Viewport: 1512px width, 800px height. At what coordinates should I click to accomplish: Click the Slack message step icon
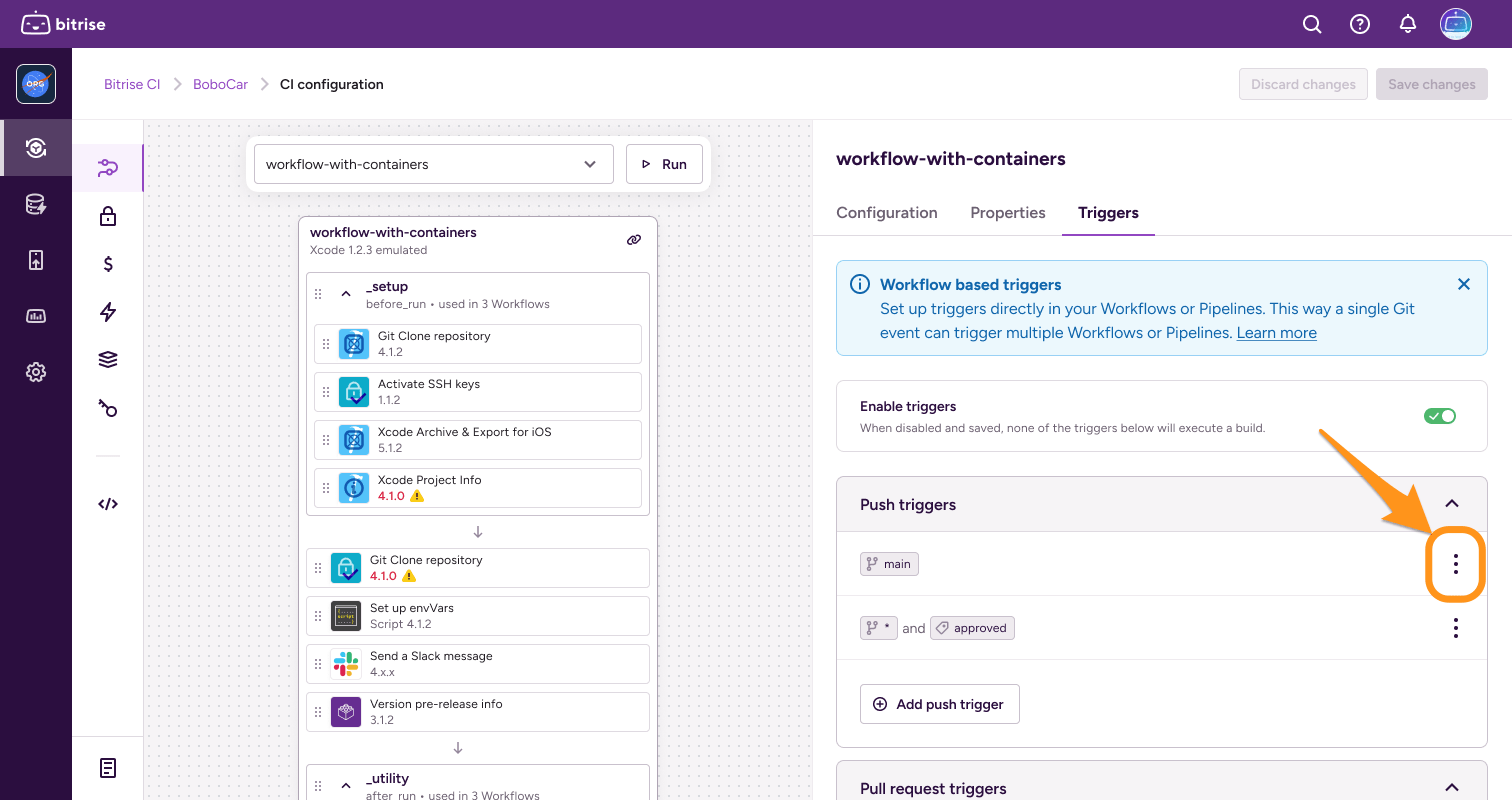point(346,664)
